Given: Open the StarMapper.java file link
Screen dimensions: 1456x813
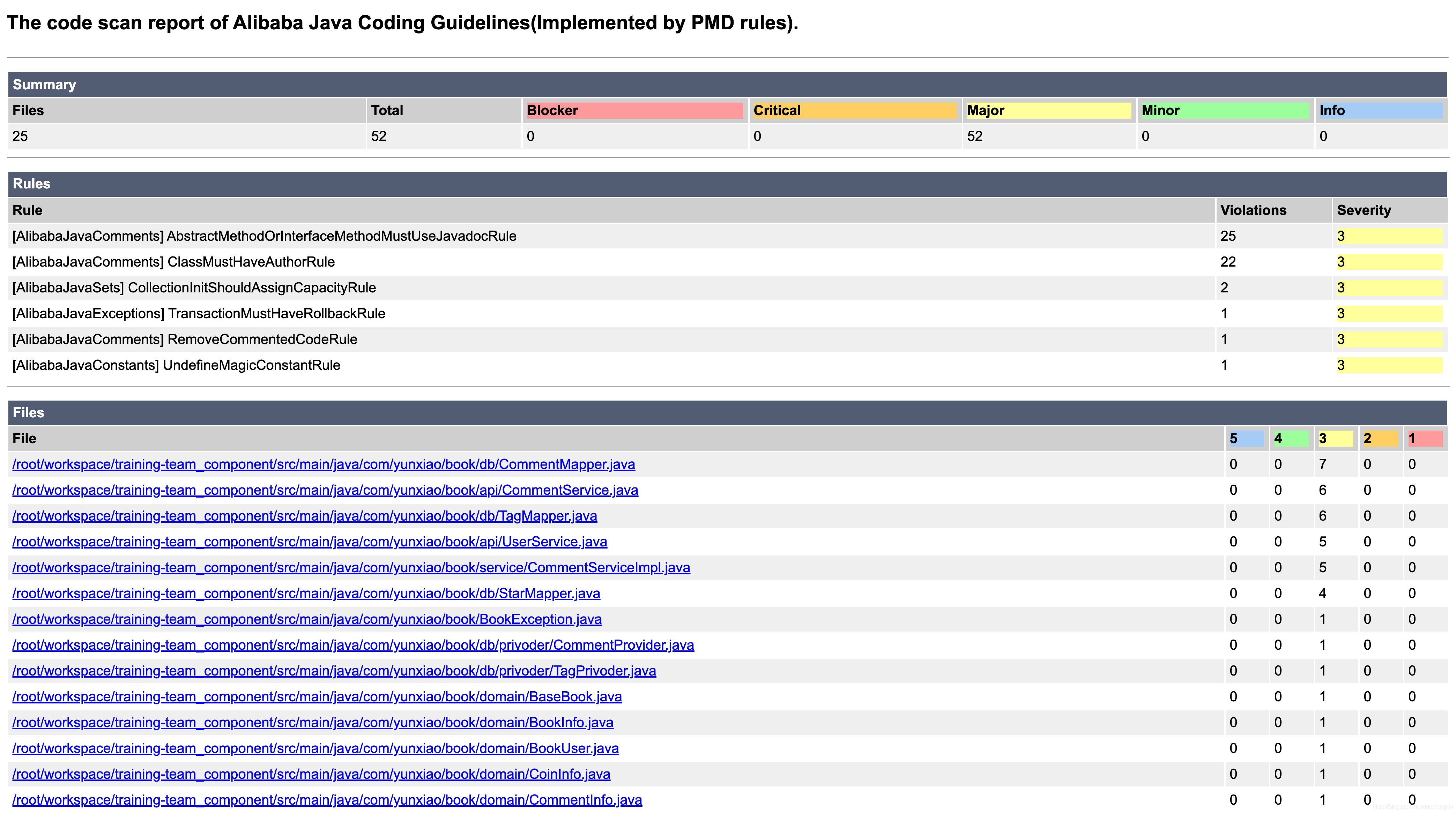Looking at the screenshot, I should pyautogui.click(x=306, y=594).
